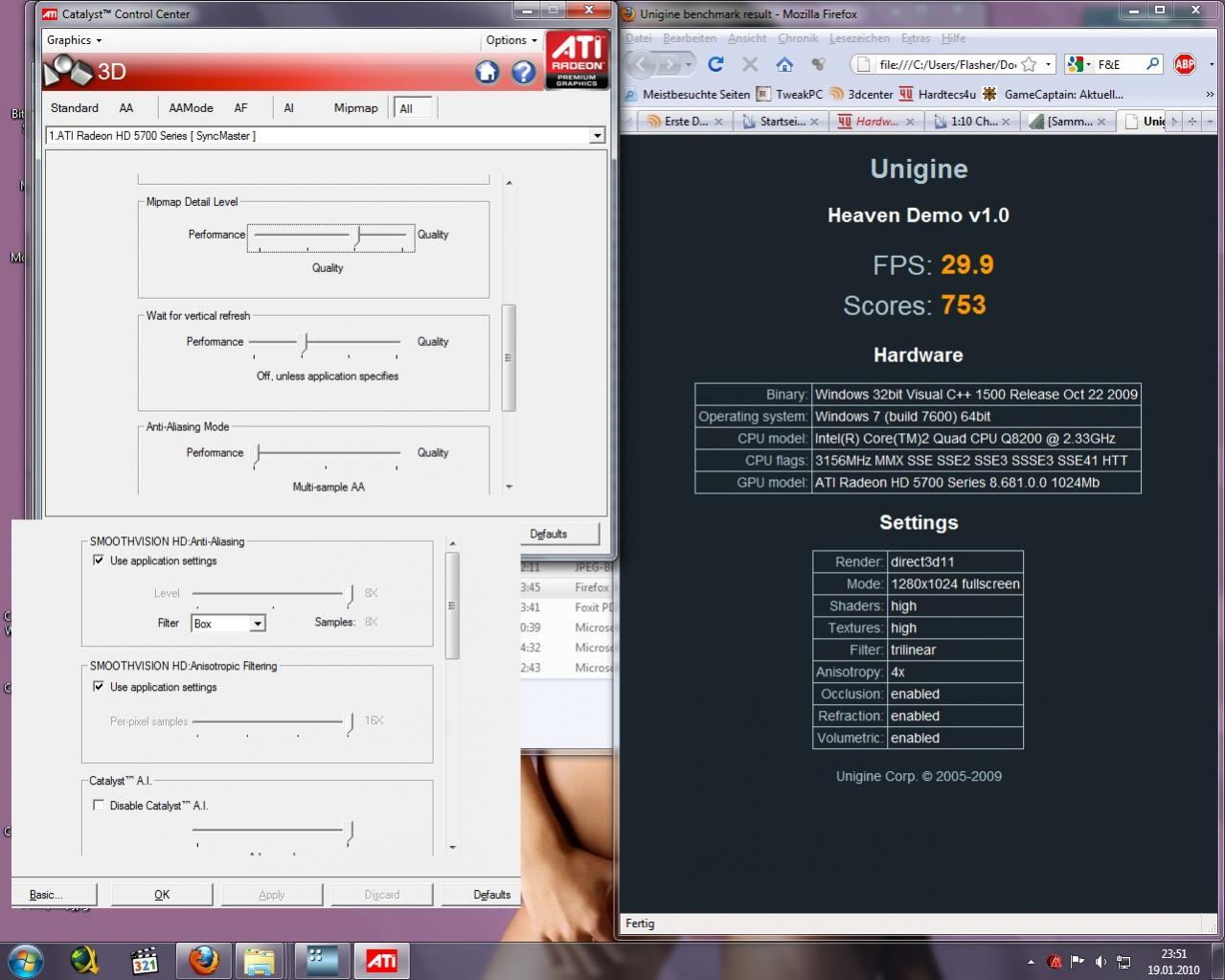Click Firefox stop loading X icon
Viewport: 1225px width, 980px height.
click(750, 64)
